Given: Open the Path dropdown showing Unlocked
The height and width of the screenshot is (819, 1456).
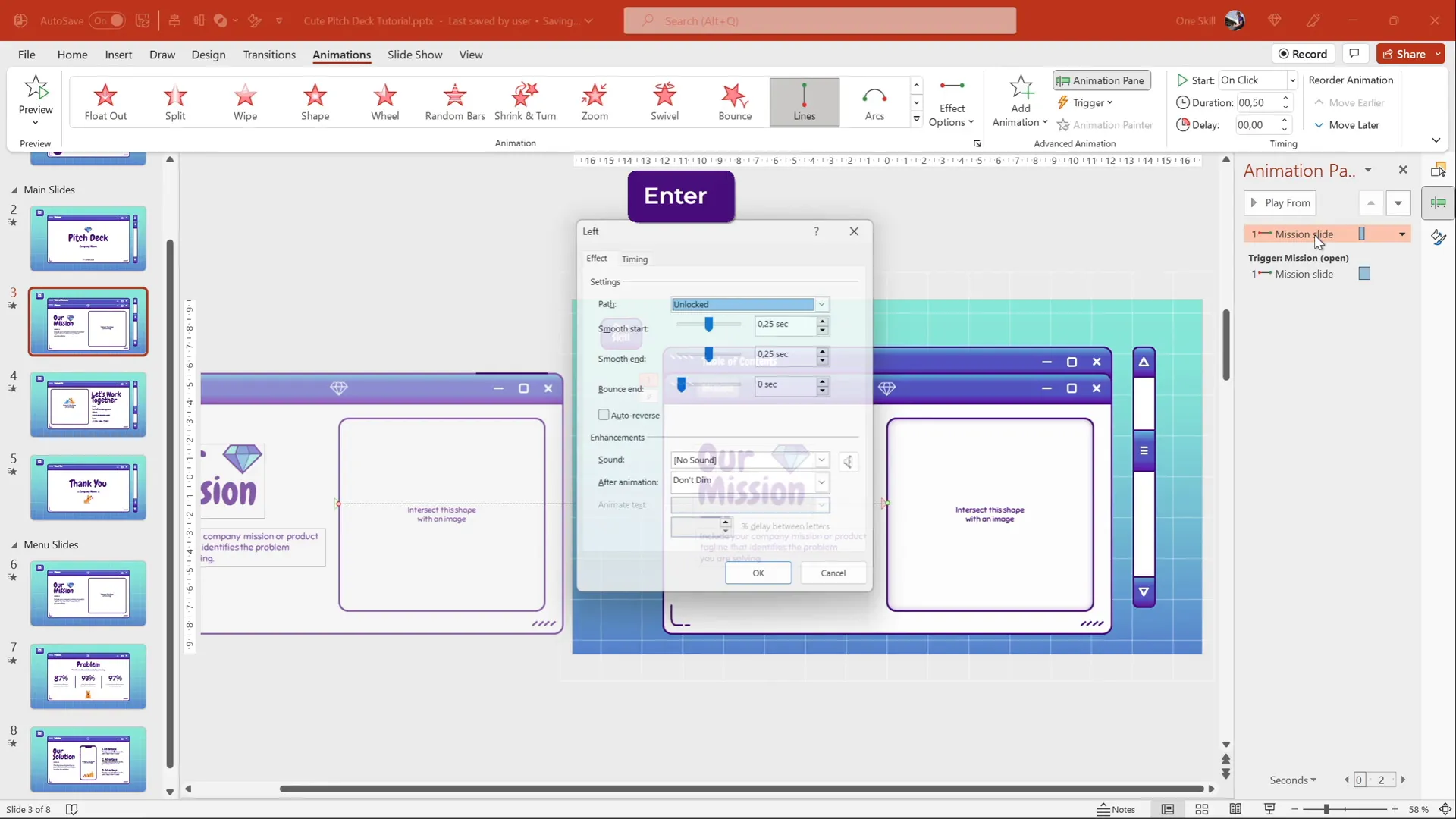Looking at the screenshot, I should 750,304.
